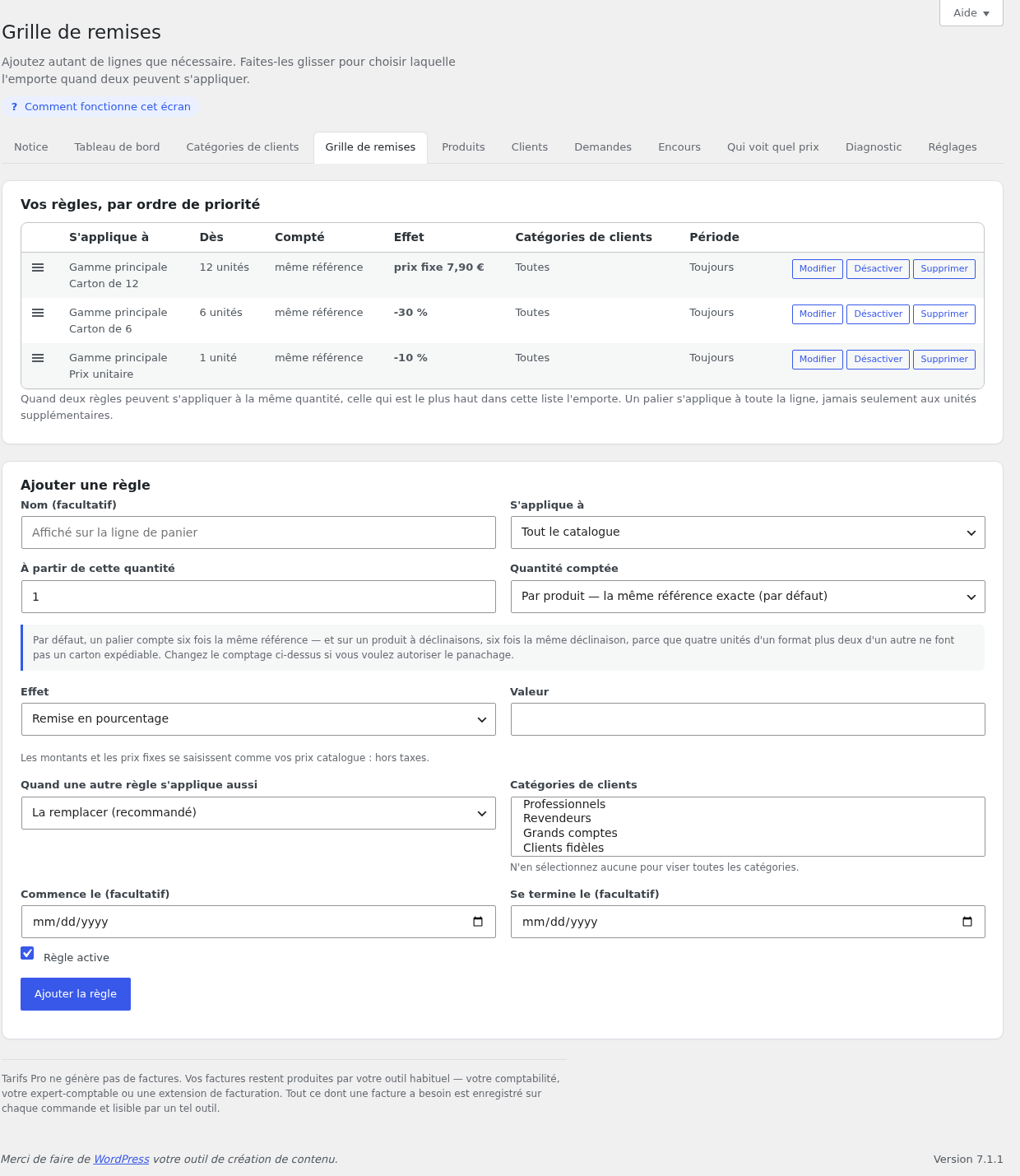Switch to the Notice tab

tap(31, 147)
